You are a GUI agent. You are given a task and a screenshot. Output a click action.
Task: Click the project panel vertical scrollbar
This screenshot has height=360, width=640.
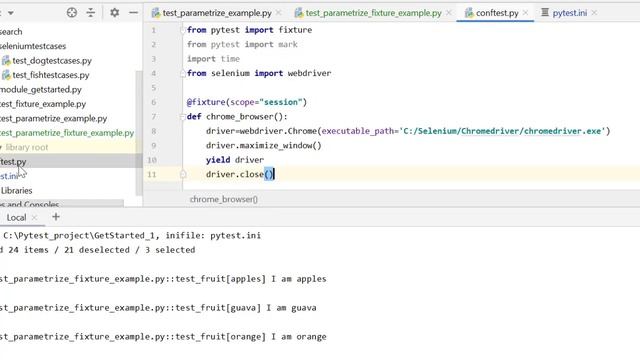pos(139,133)
